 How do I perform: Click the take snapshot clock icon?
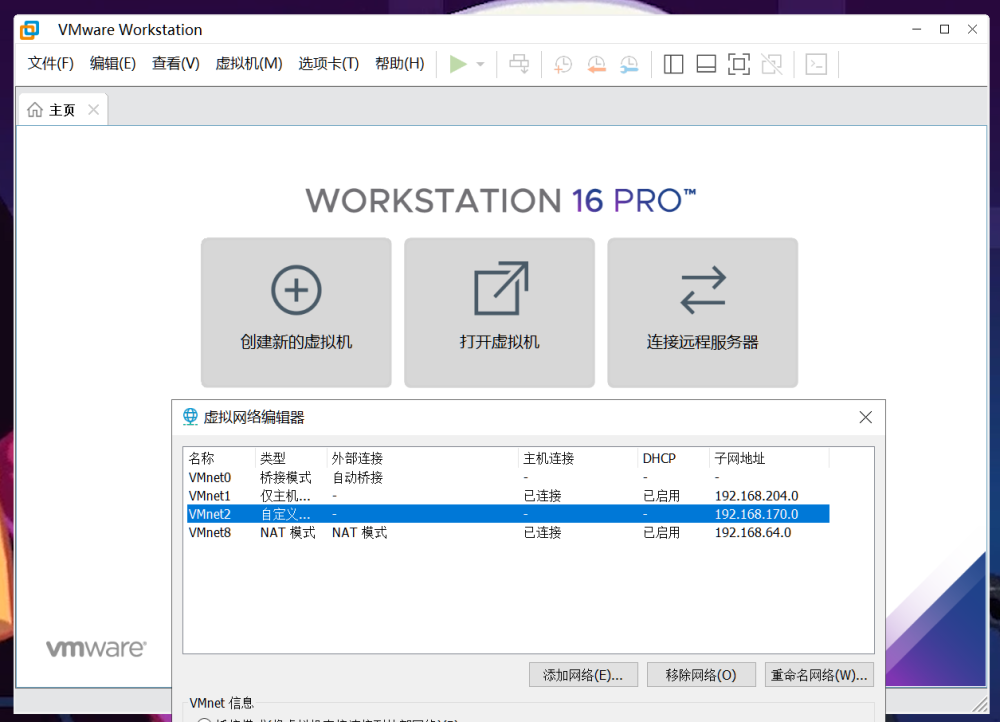(562, 64)
